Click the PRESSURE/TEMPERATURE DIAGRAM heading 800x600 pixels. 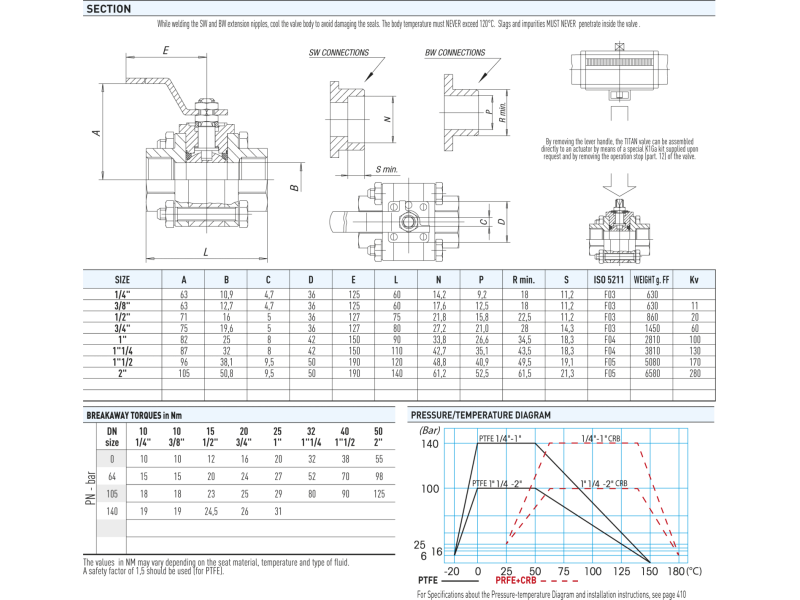[479, 414]
